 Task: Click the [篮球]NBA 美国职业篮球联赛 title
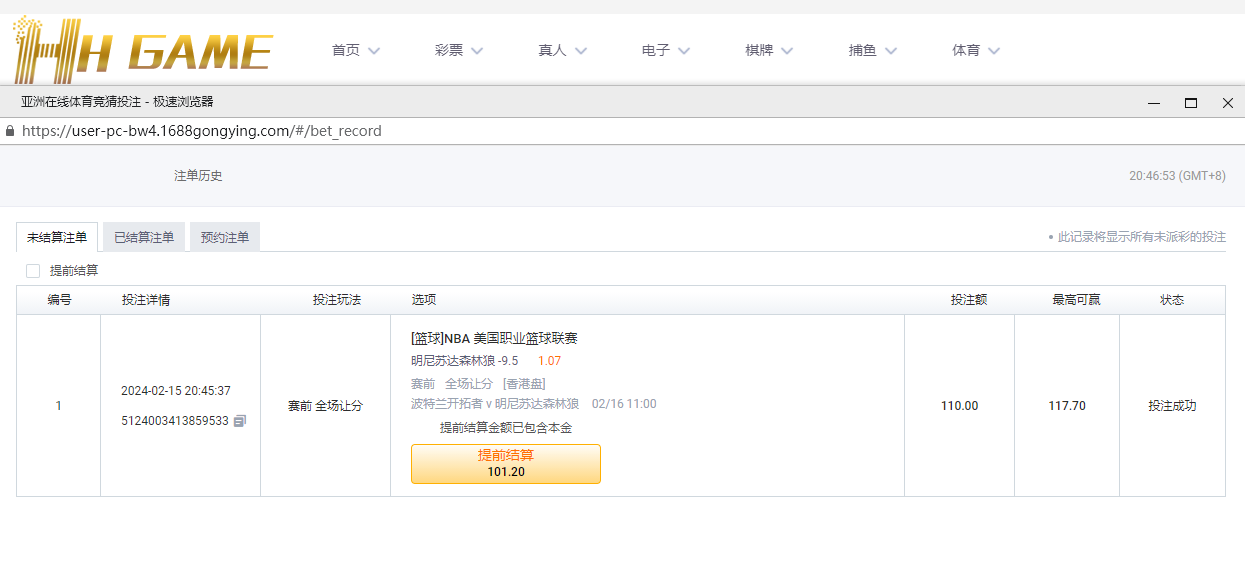pyautogui.click(x=494, y=338)
